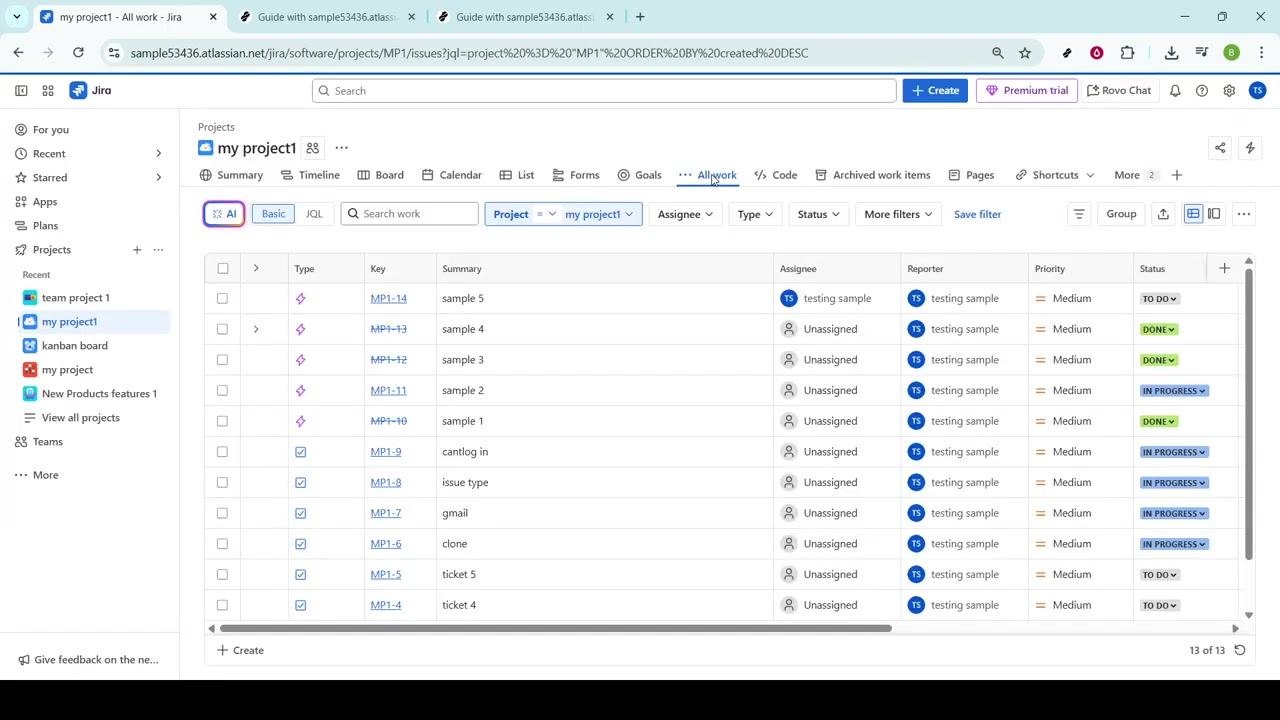Open the Calendar tab
1280x720 pixels.
[451, 175]
